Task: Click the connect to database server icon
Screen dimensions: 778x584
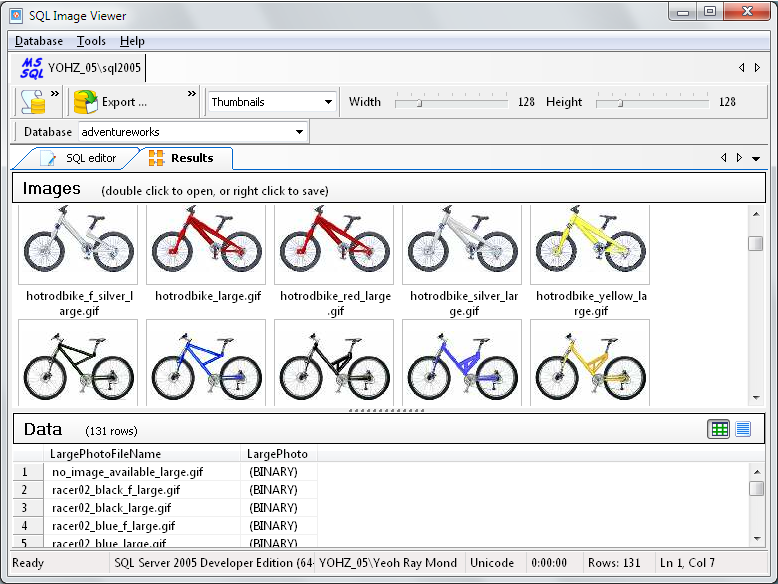Action: click(33, 102)
